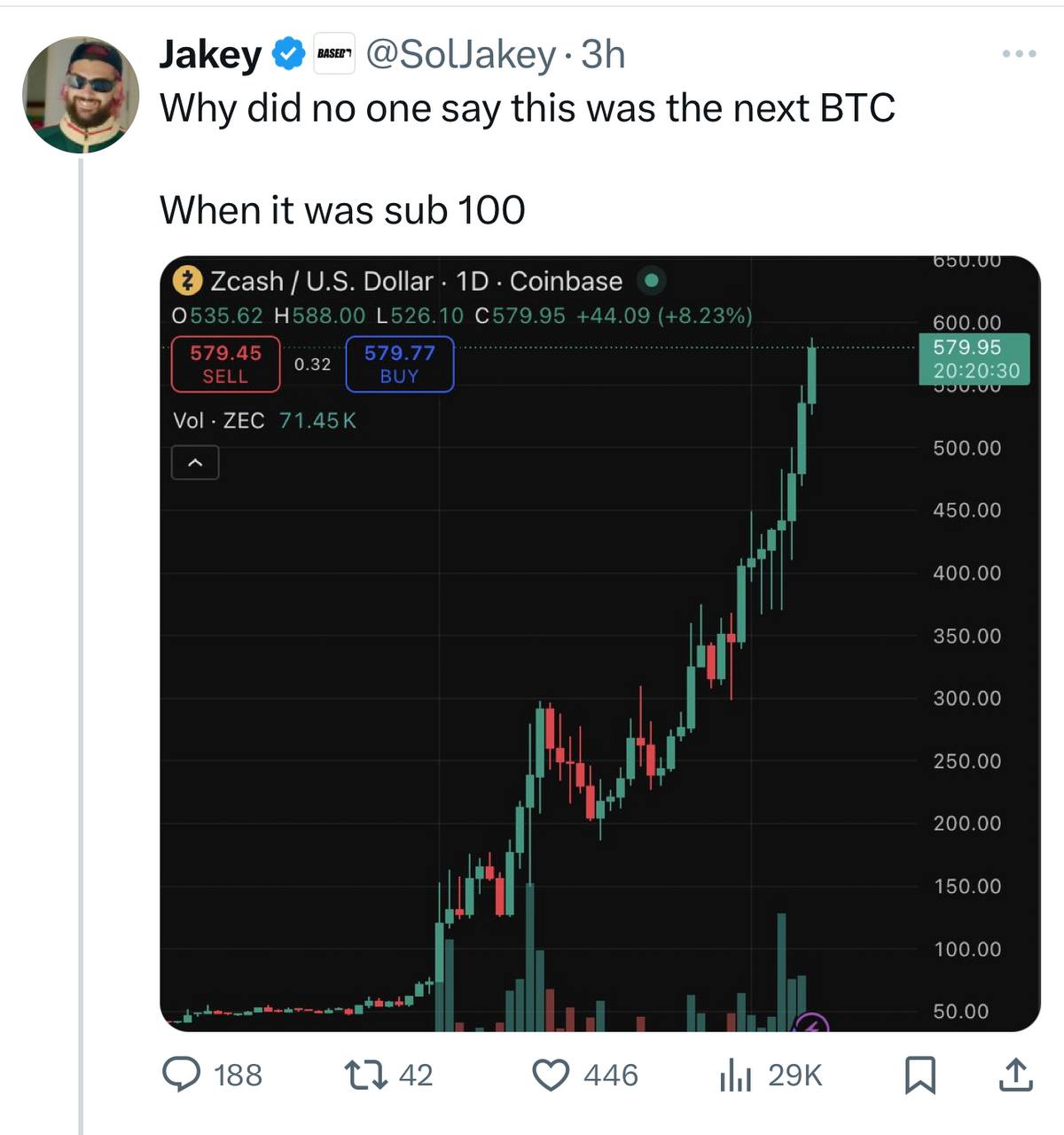The image size is (1064, 1135).
Task: Open Jakey's profile avatar photo
Action: click(x=81, y=95)
